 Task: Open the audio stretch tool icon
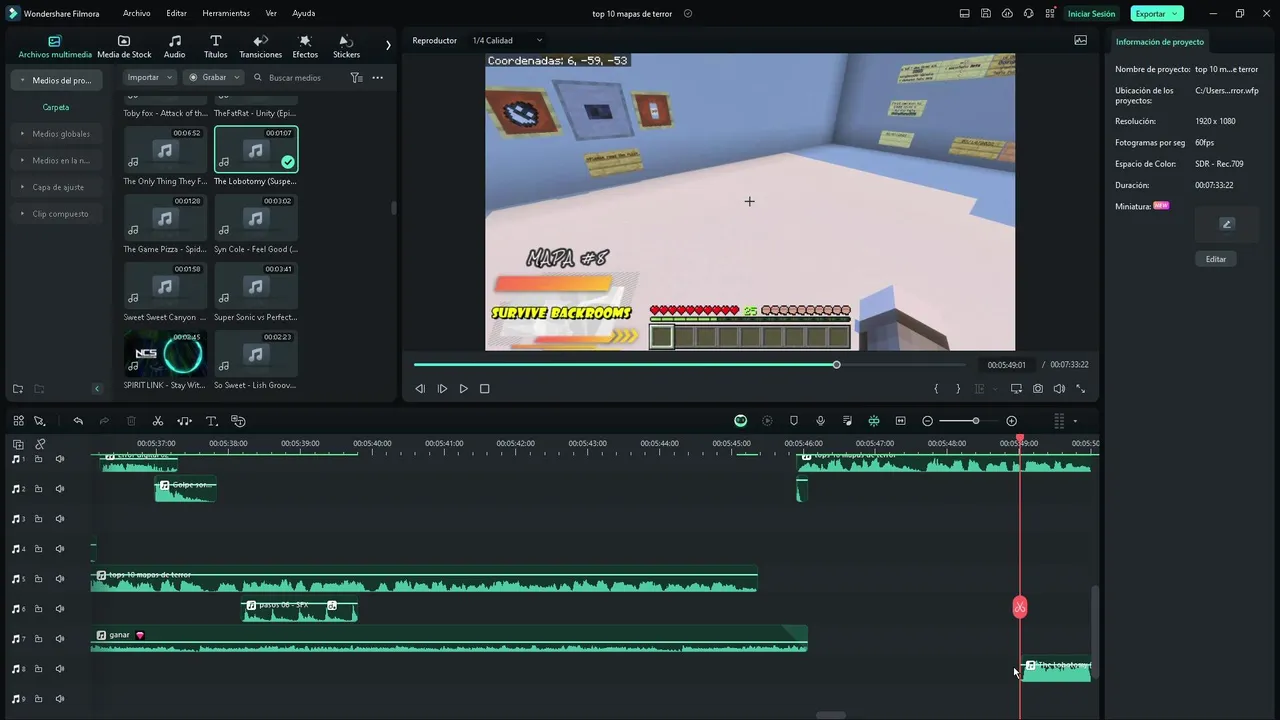[x=184, y=421]
